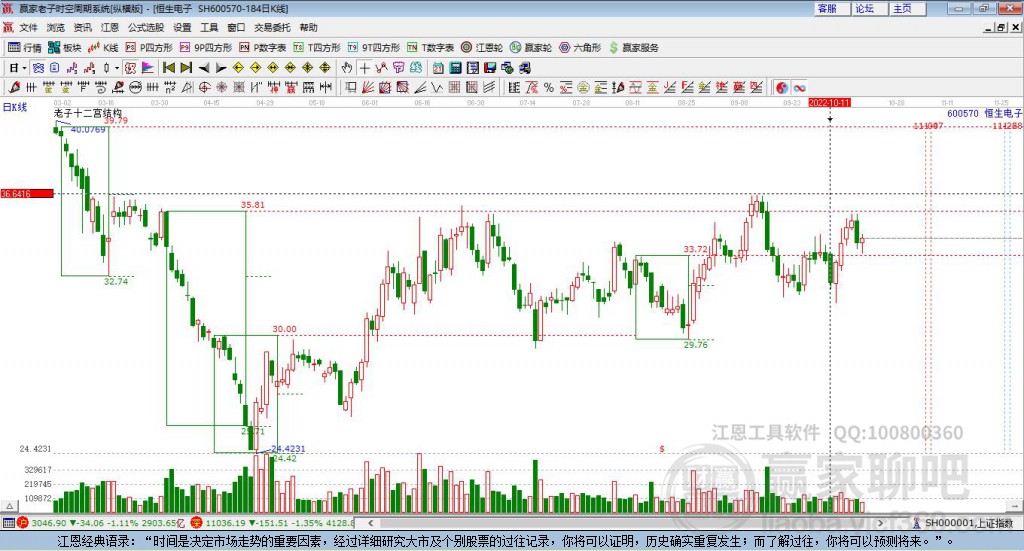The height and width of the screenshot is (551, 1024).
Task: Select the percent % retracement tool
Action: click(x=549, y=87)
